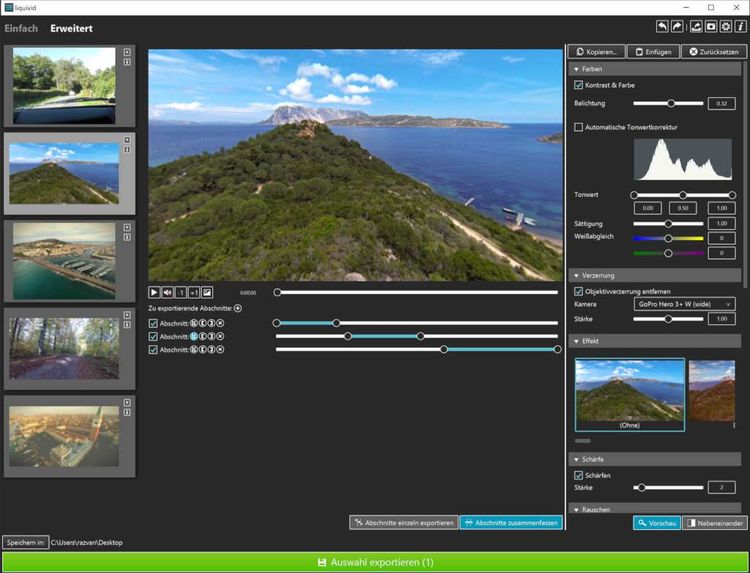Click the undo arrow icon

662,27
